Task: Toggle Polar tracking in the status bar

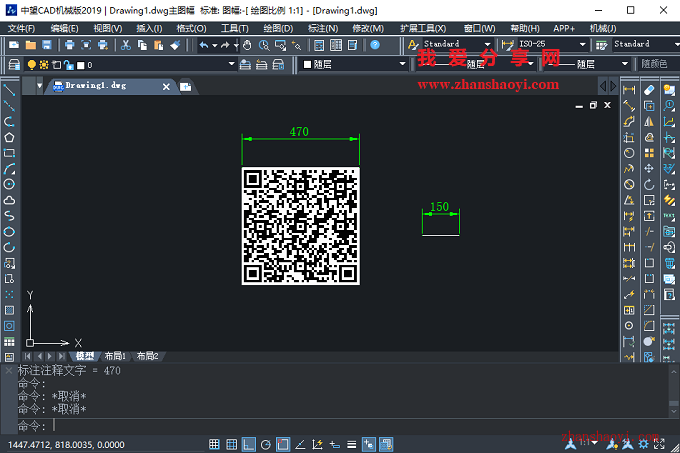Action: click(x=266, y=444)
